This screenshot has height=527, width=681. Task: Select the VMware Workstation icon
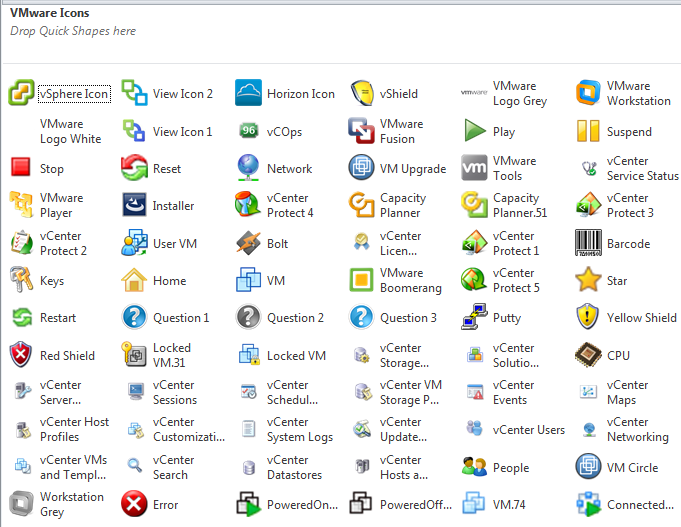(588, 93)
